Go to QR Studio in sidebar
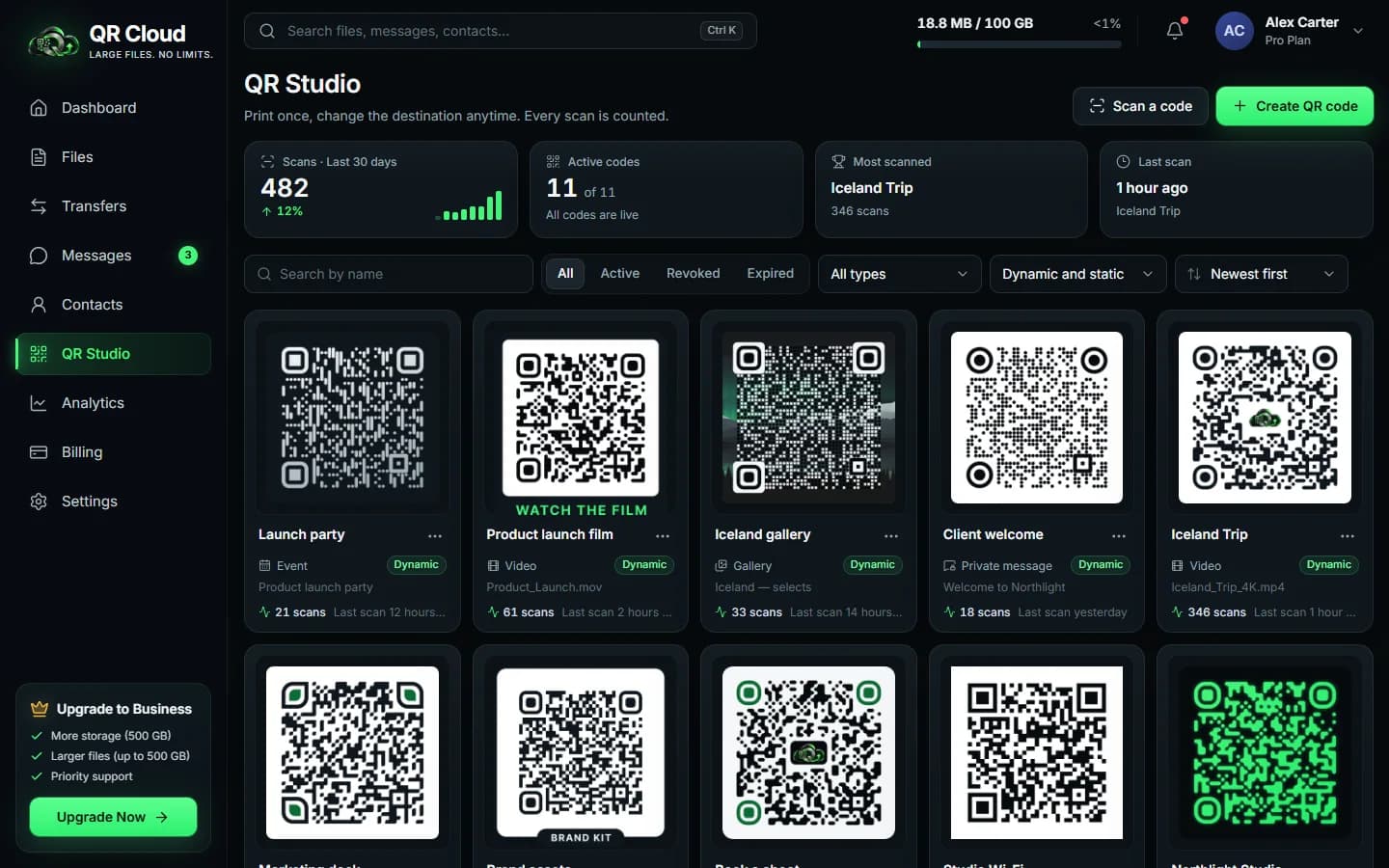 [x=114, y=354]
